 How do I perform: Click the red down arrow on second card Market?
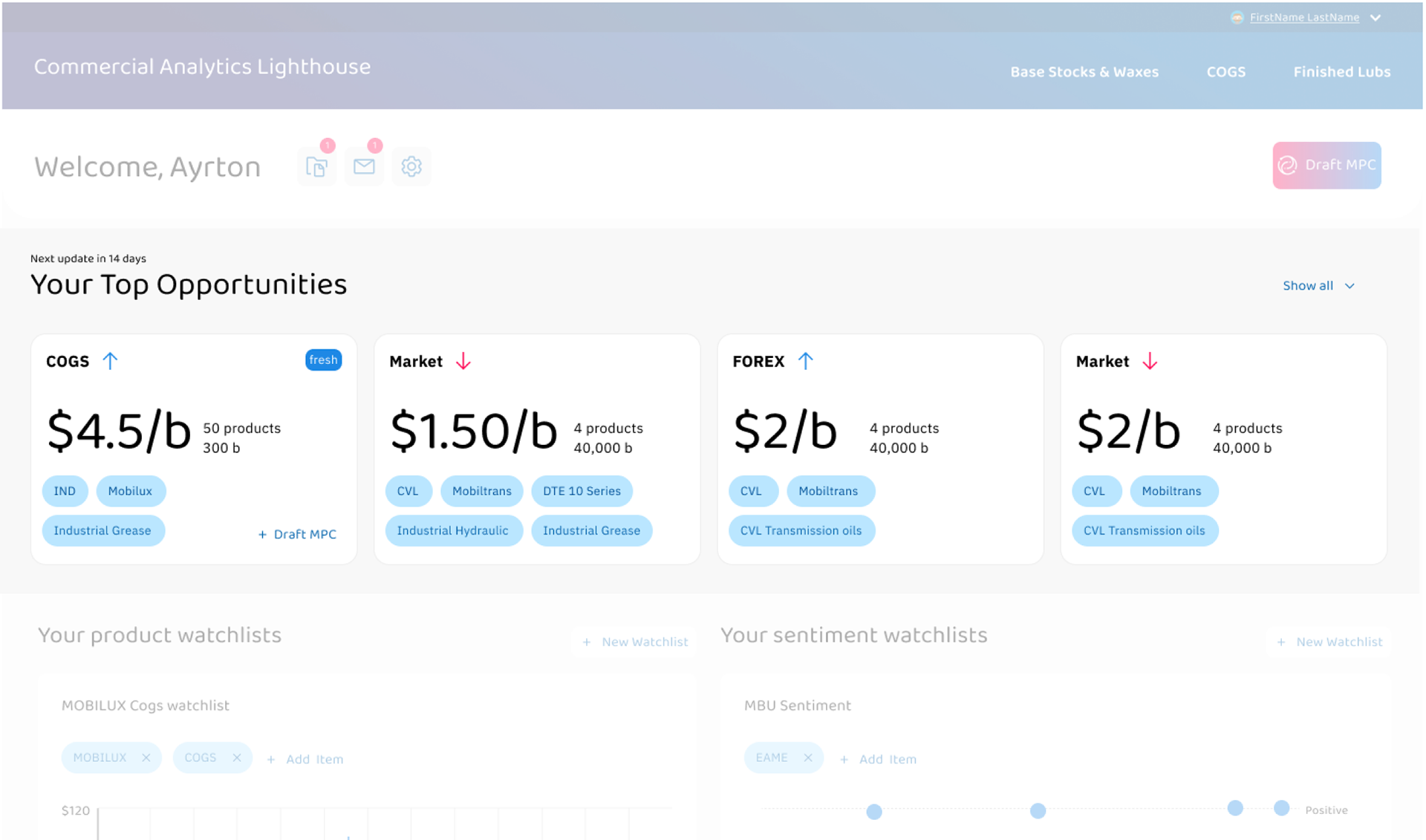[x=463, y=361]
